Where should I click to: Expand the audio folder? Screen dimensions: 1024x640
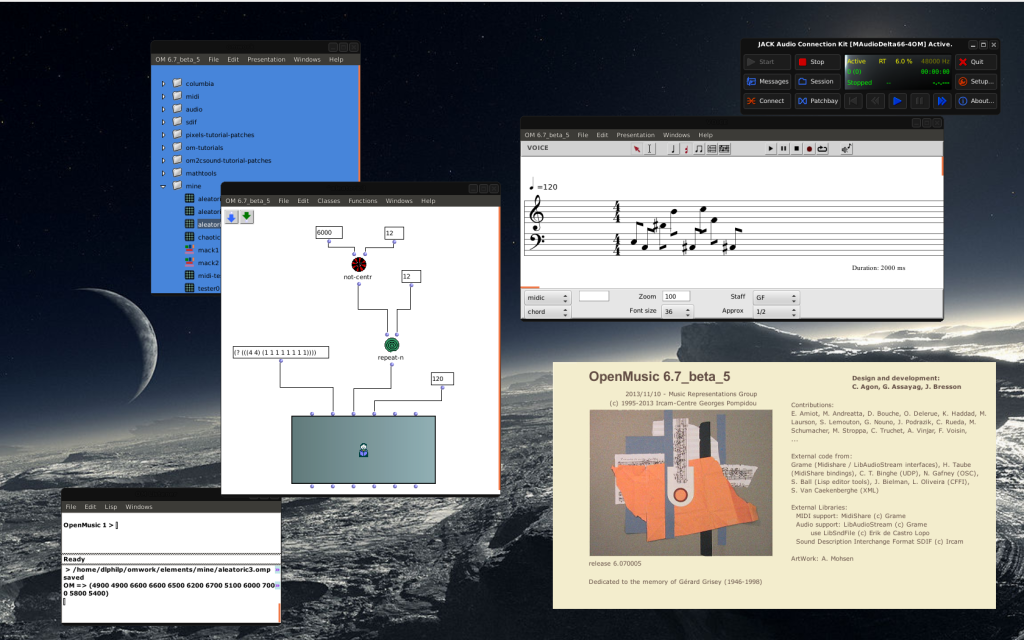[163, 109]
